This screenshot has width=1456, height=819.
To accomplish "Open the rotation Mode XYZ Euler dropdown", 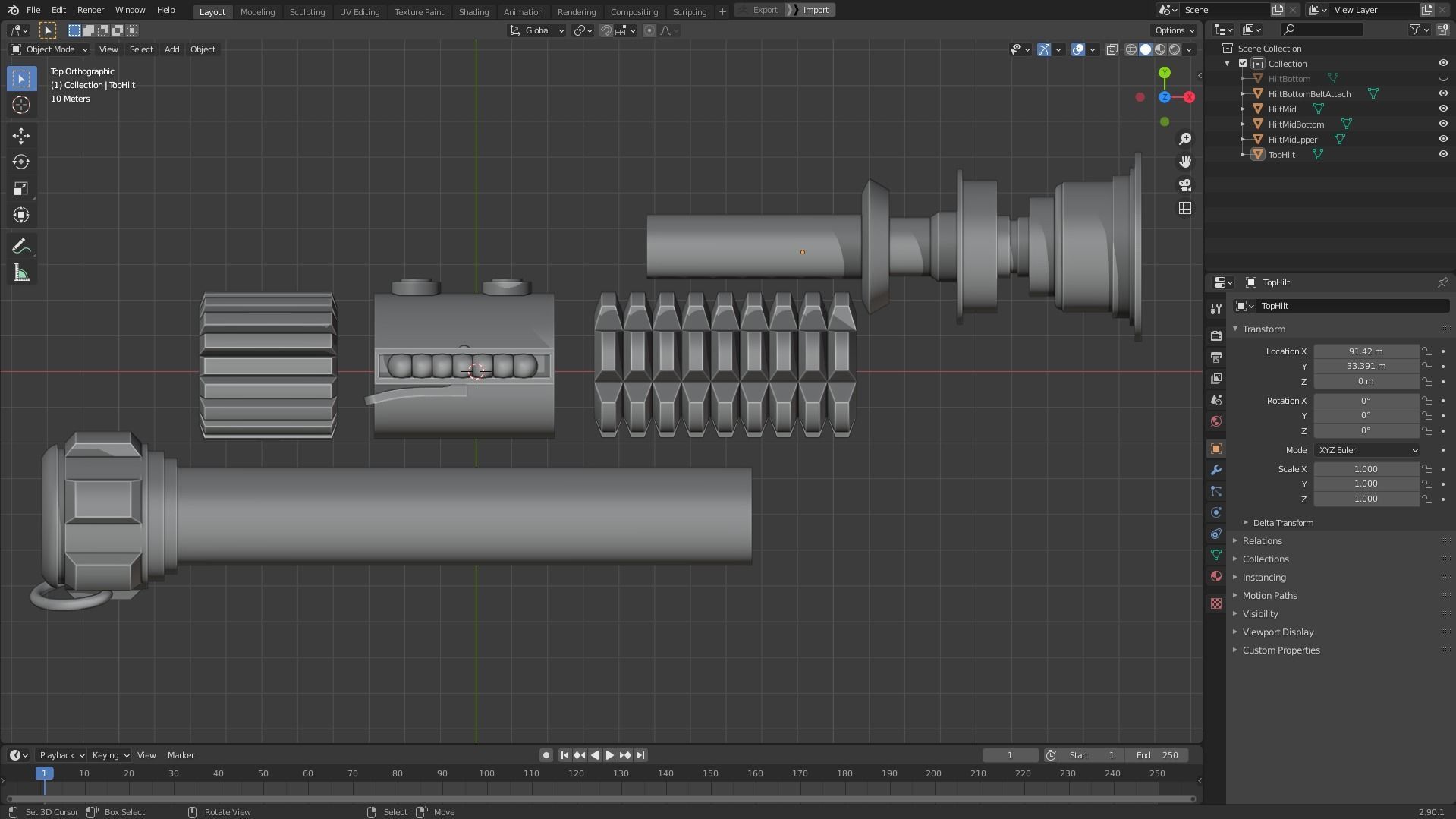I will [x=1367, y=450].
